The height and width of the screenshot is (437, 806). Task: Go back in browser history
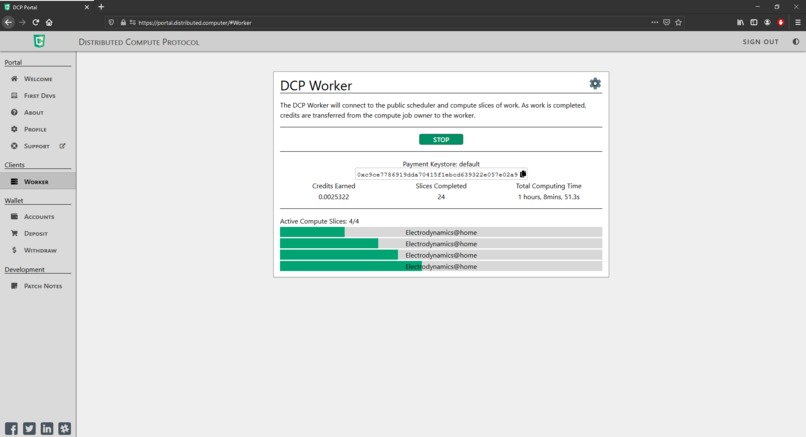(x=8, y=22)
